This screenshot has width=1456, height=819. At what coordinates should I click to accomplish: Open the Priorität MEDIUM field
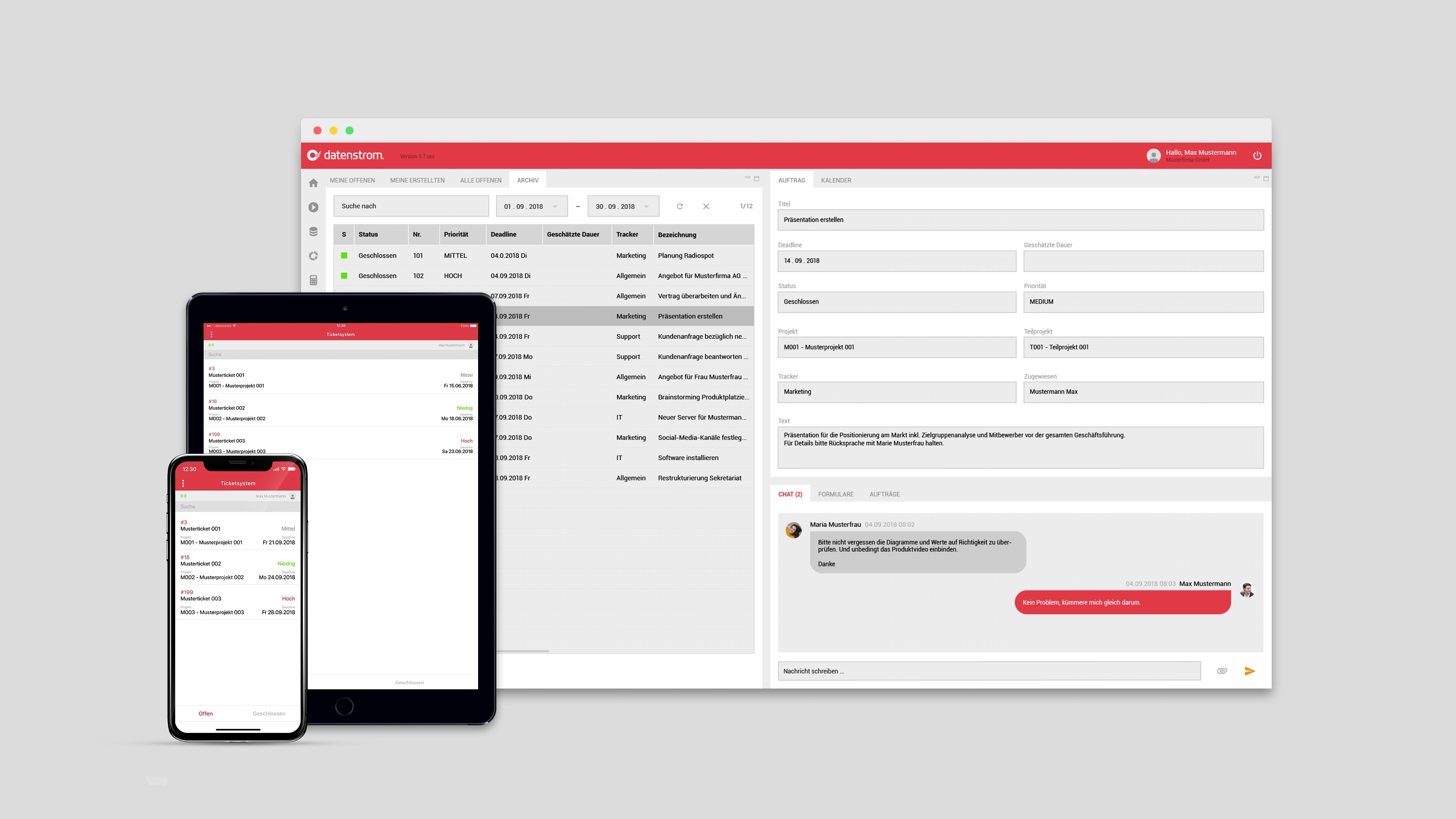click(1143, 302)
